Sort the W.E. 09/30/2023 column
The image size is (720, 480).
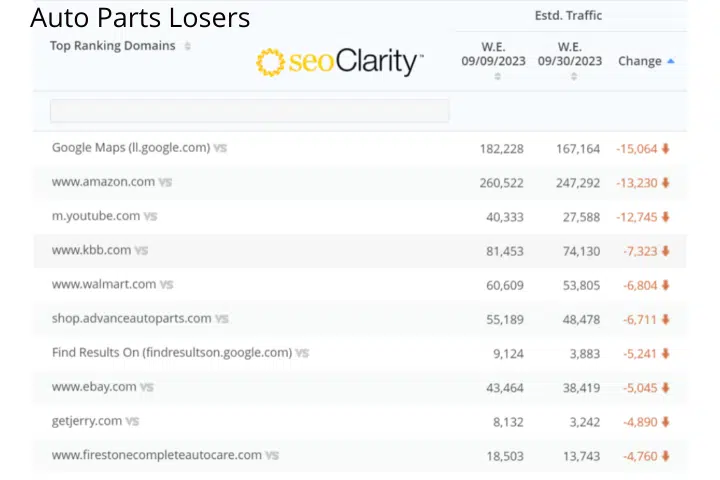tap(574, 77)
